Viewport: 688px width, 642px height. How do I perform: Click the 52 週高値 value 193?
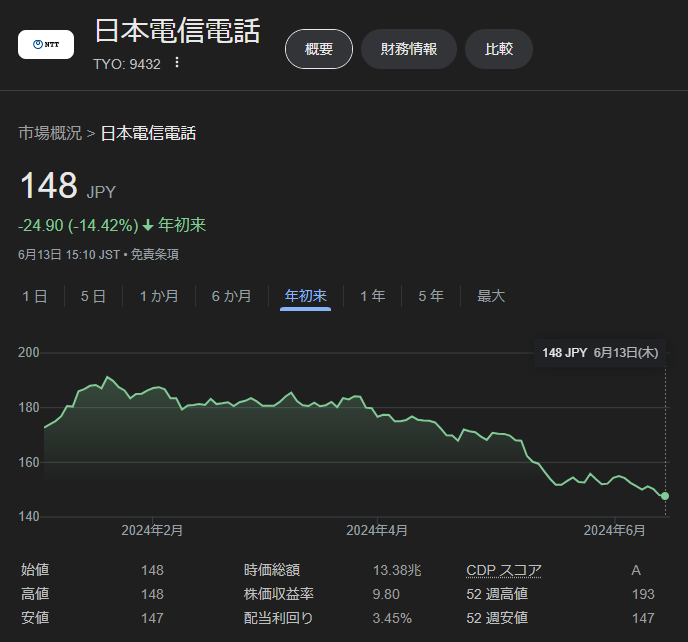[x=643, y=594]
